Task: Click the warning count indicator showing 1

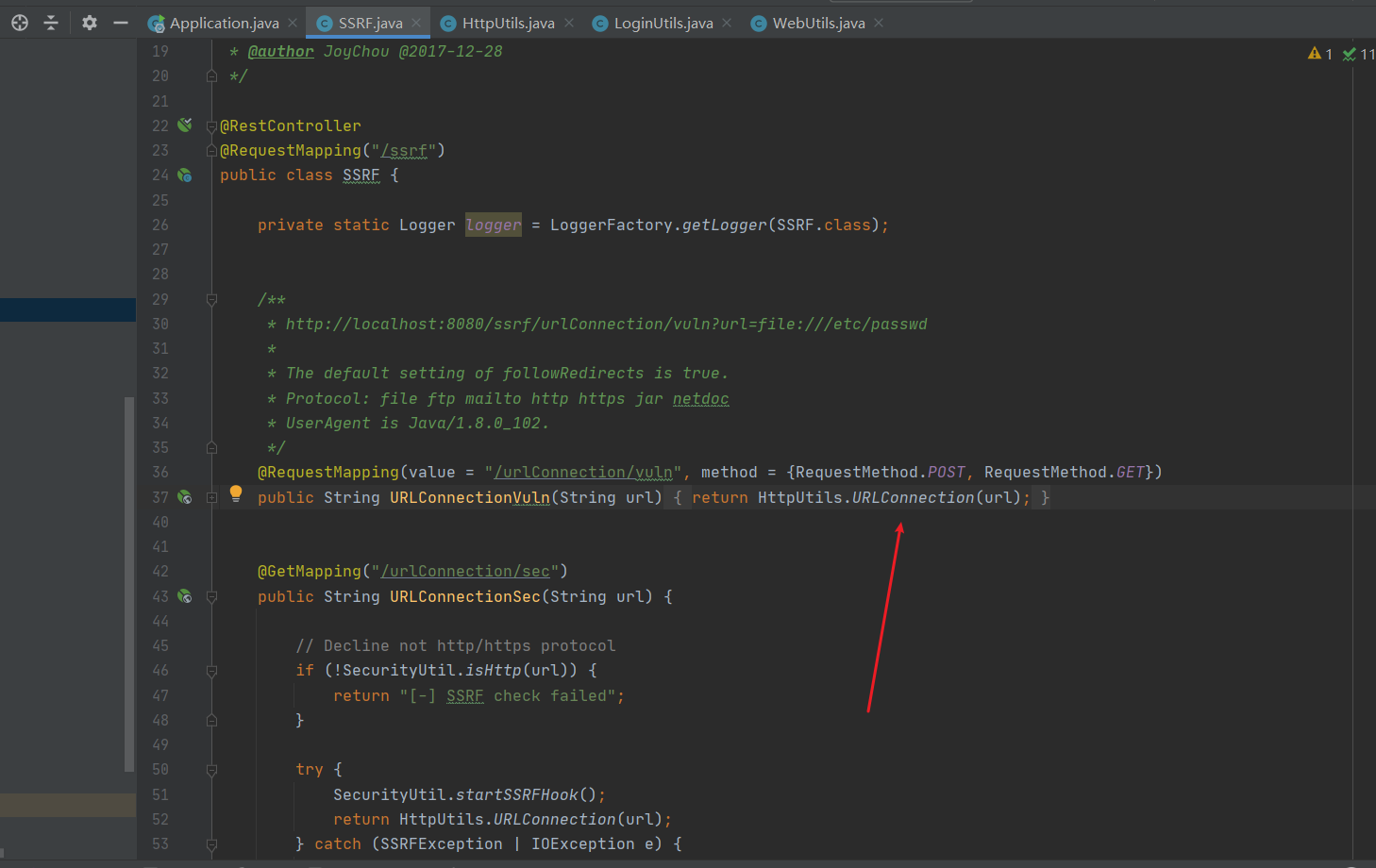Action: point(1320,54)
